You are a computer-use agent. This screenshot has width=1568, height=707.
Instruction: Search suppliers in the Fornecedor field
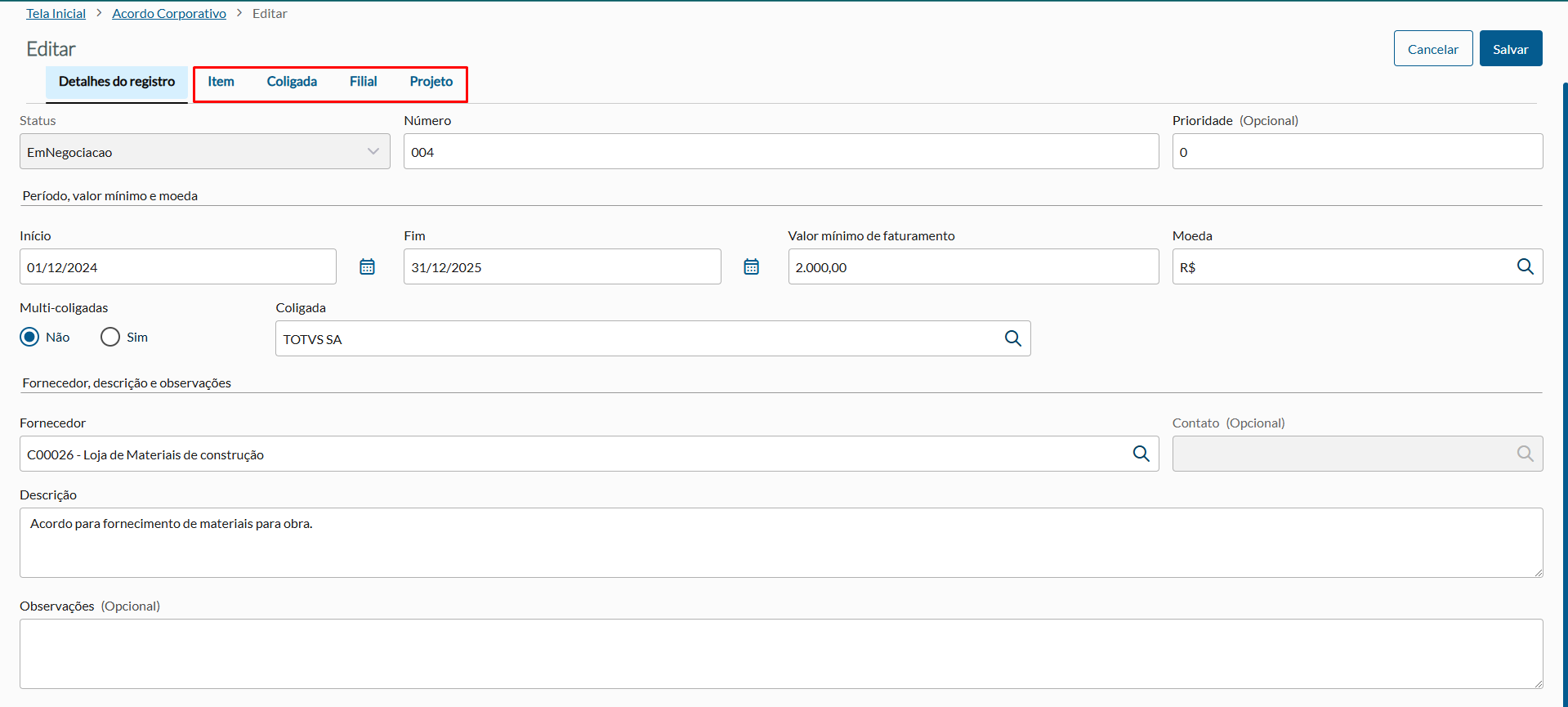click(x=1141, y=454)
